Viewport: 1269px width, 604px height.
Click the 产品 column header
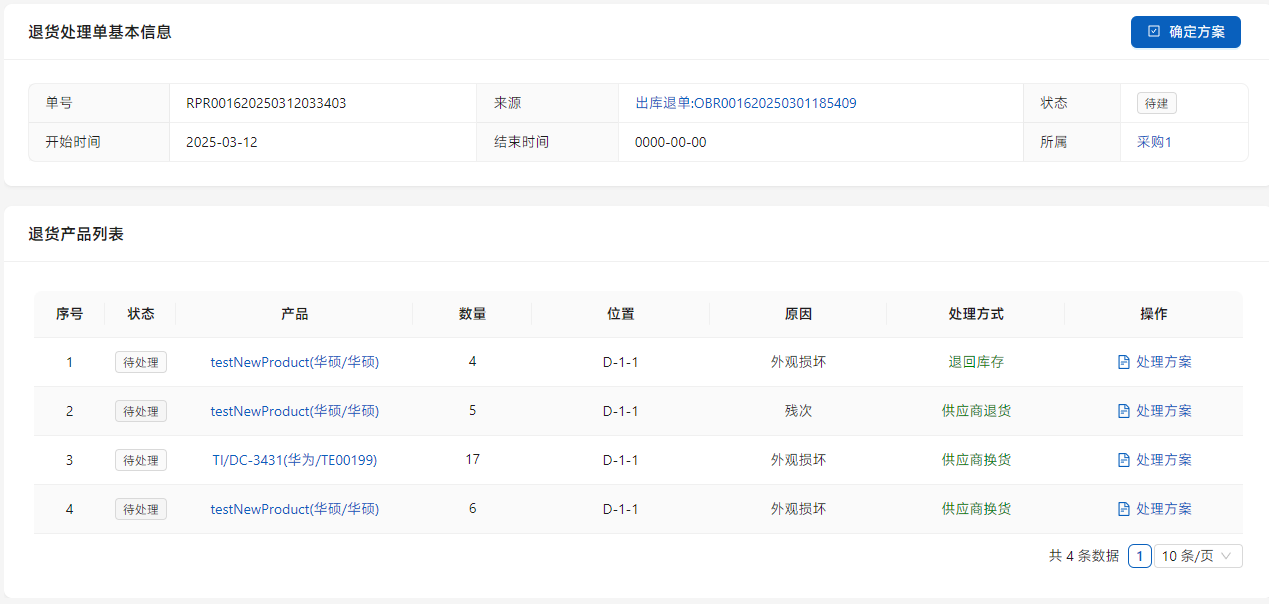coord(295,314)
